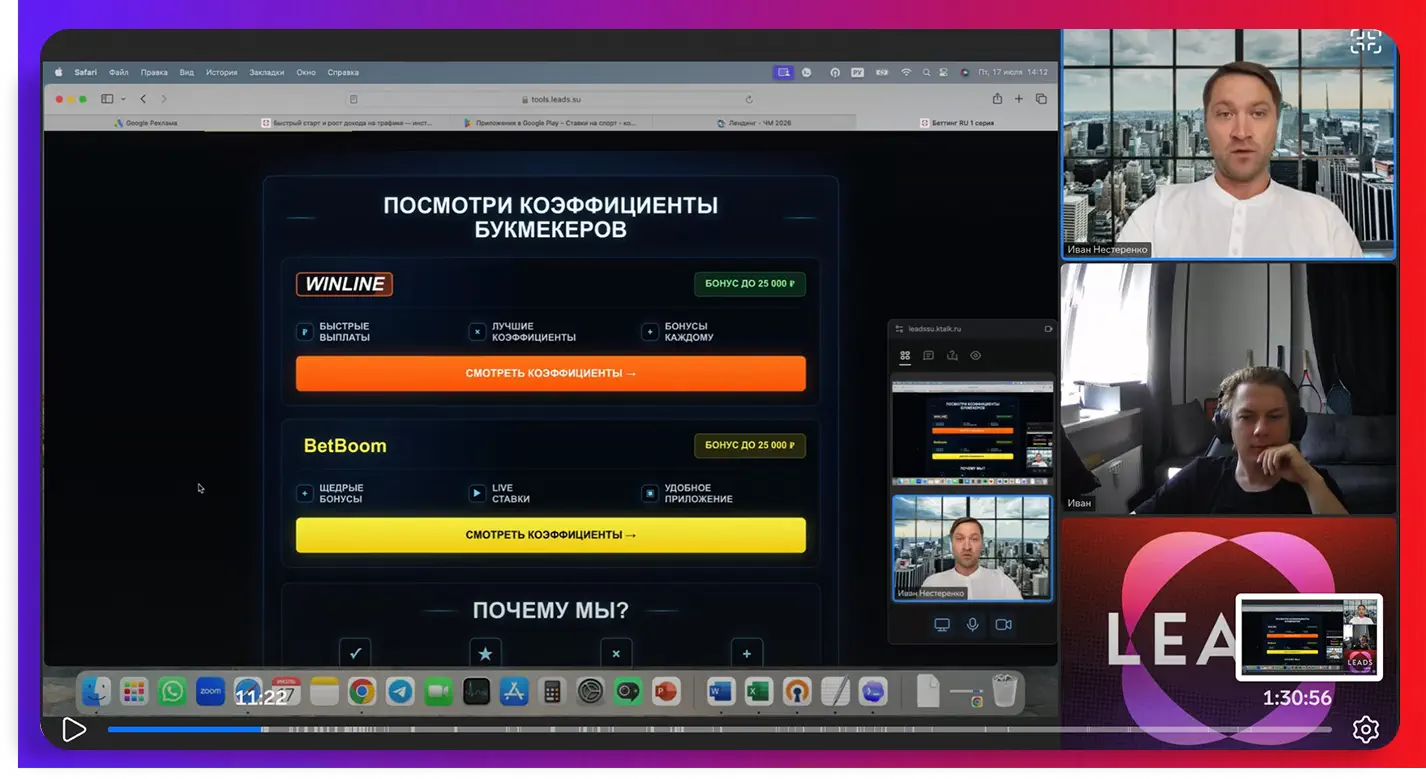Click the Live ставки play icon
The image size is (1426, 779).
click(477, 494)
